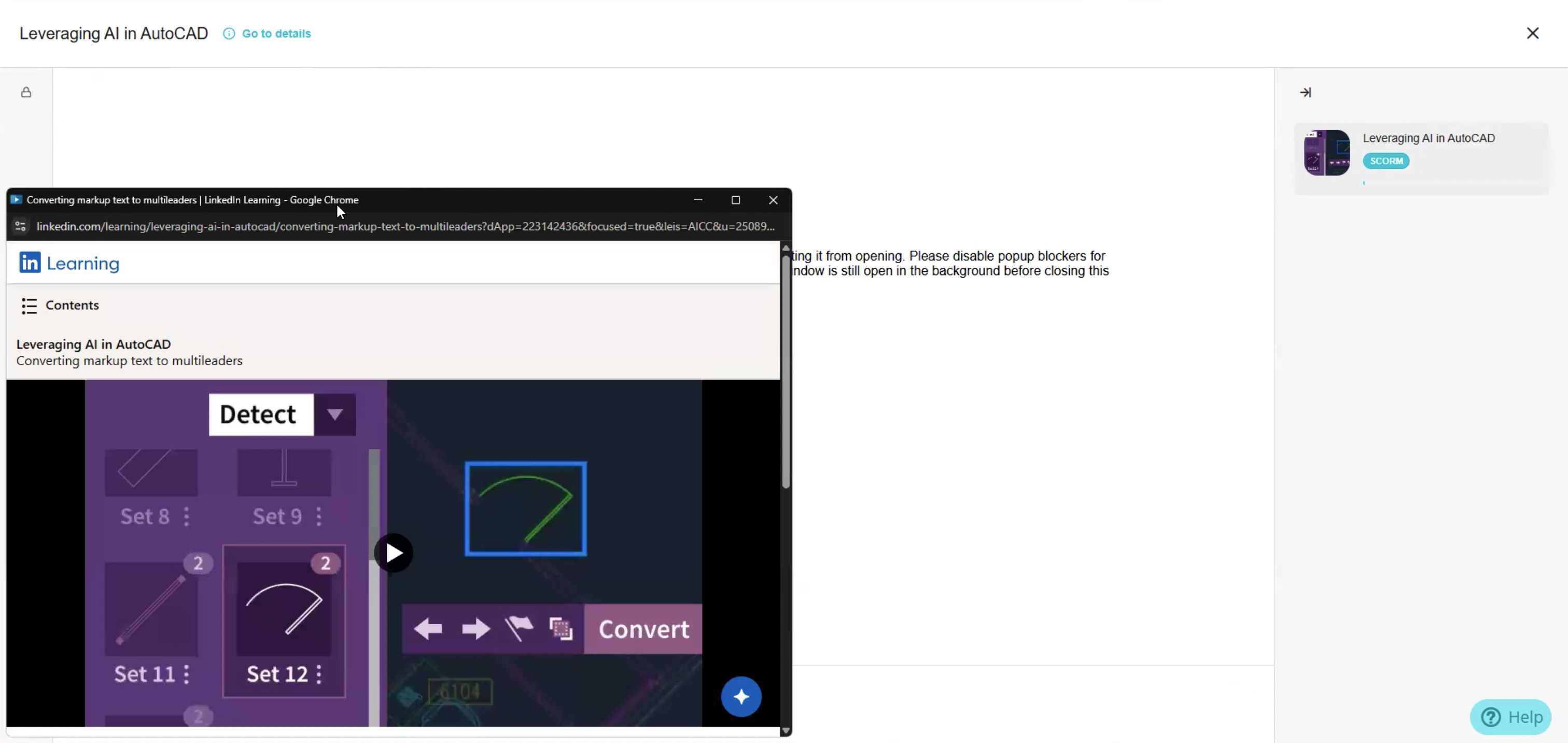Open the Help chat button
The image size is (1568, 743).
tap(1511, 717)
